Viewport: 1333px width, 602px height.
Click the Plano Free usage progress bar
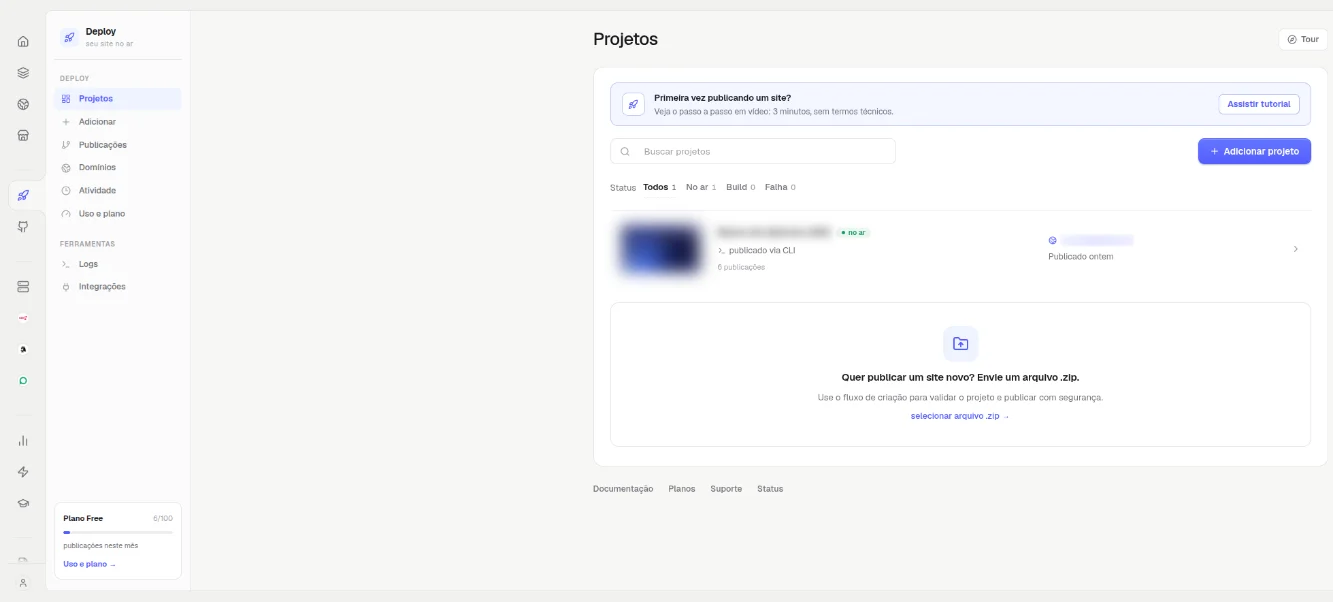[118, 532]
